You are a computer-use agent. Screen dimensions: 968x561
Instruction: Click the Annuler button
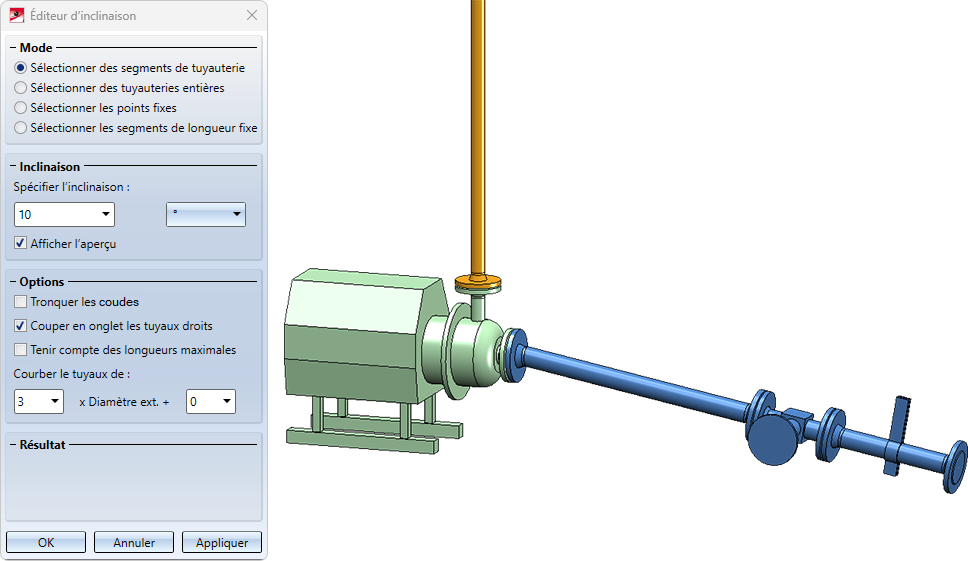tap(134, 543)
